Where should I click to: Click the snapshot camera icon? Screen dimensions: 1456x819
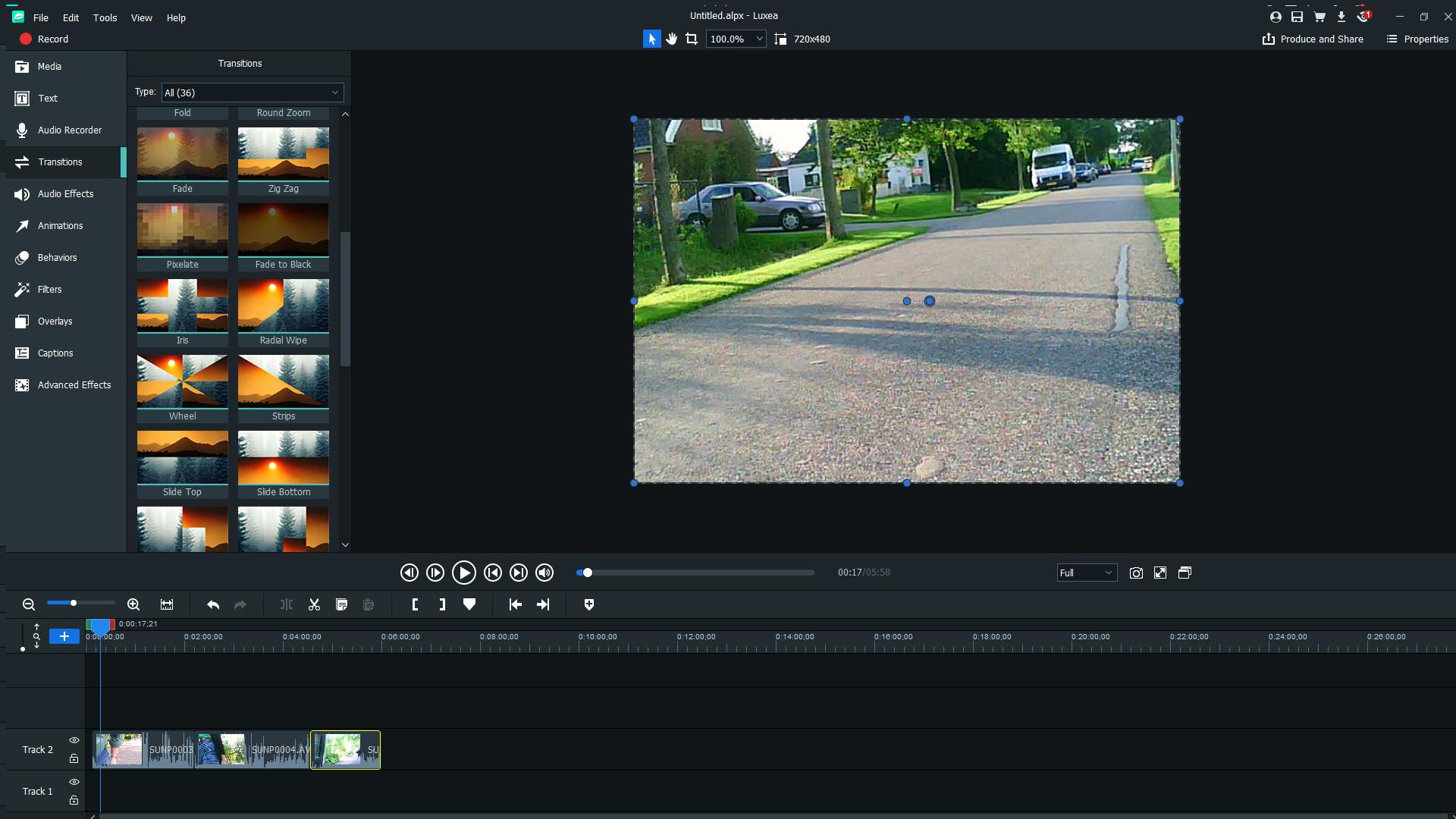(x=1135, y=573)
